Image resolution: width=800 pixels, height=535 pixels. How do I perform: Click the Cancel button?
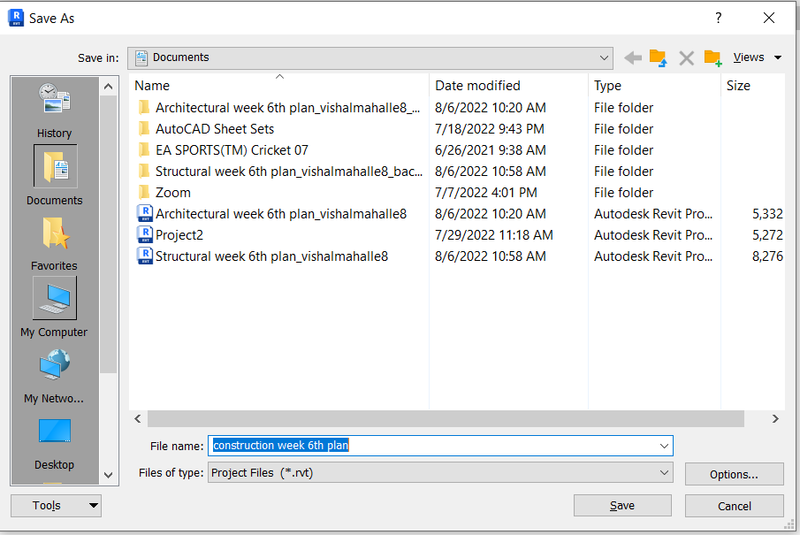pyautogui.click(x=734, y=505)
